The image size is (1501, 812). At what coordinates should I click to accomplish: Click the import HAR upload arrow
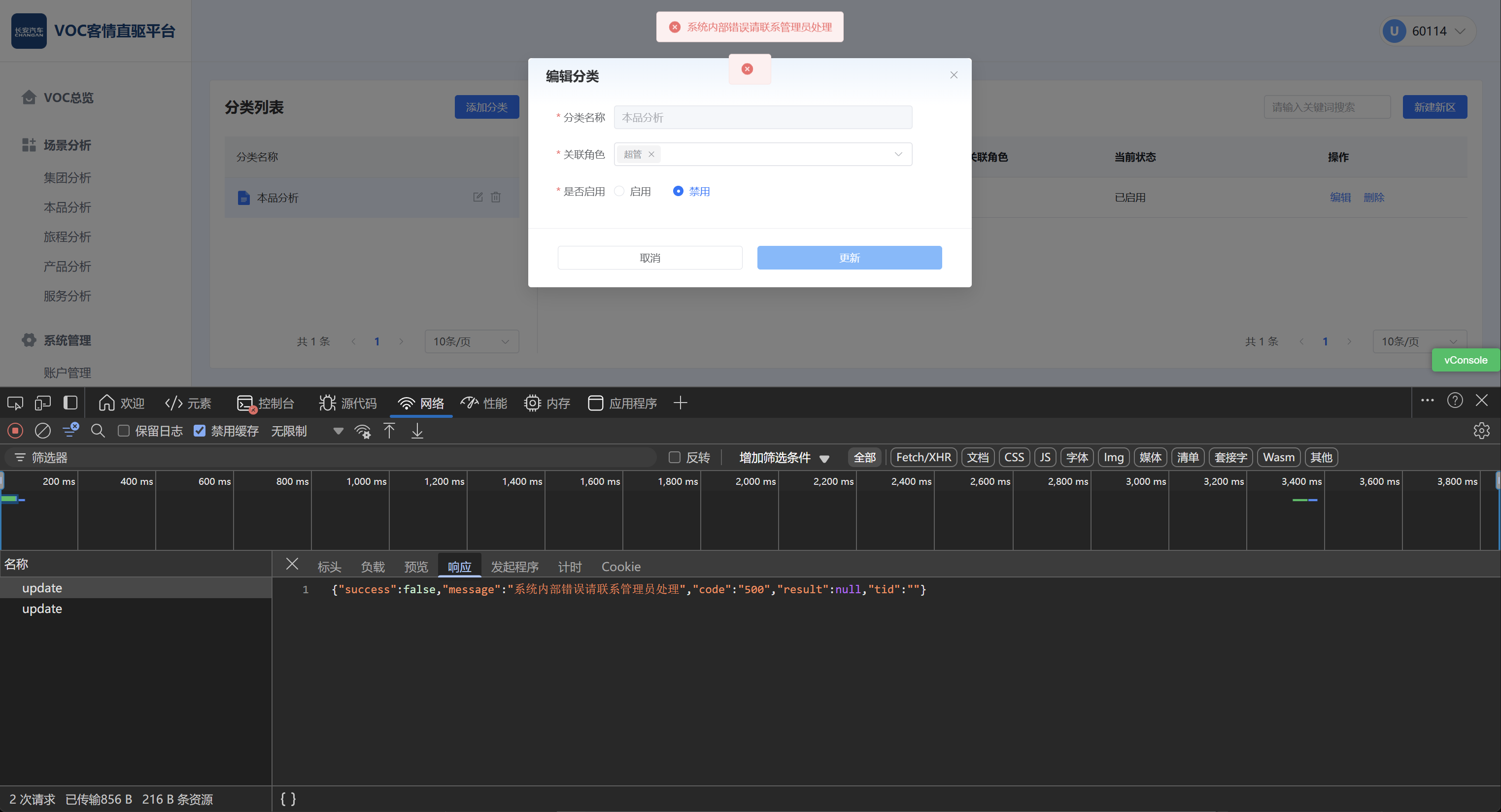click(x=389, y=431)
